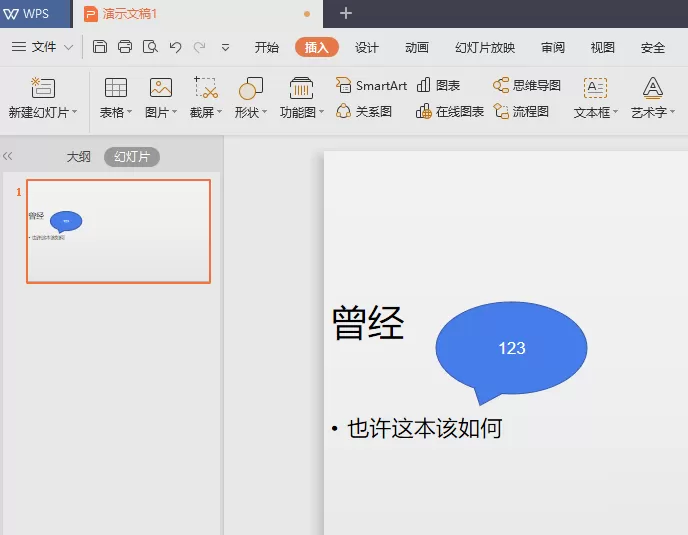The height and width of the screenshot is (535, 688).
Task: Open the 文件 menu
Action: pos(42,47)
